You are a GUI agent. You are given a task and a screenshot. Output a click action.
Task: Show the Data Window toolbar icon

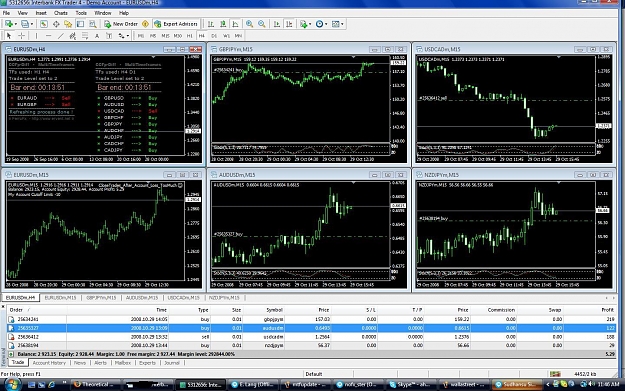56,24
